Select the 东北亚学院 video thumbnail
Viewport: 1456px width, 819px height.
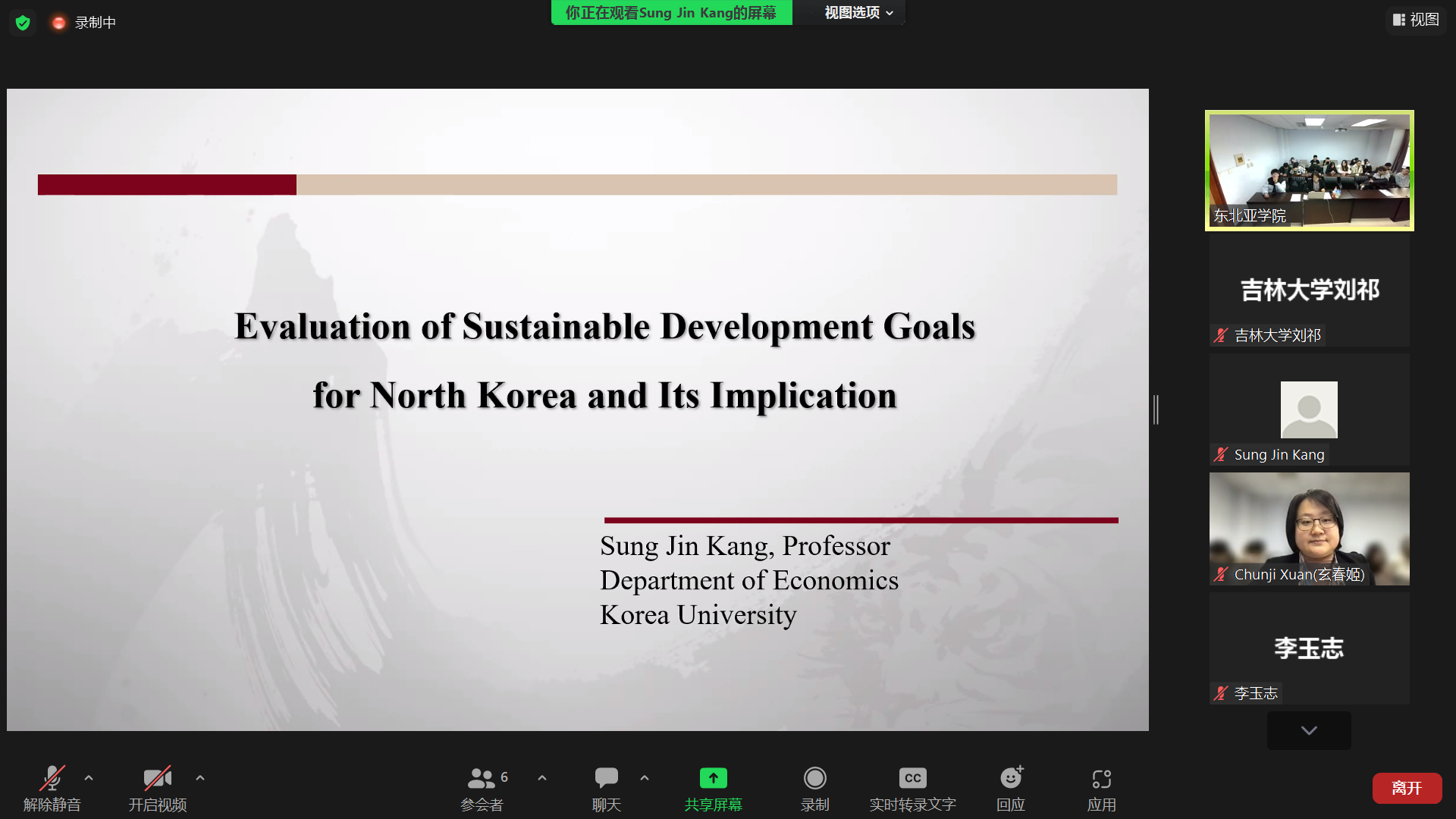(x=1309, y=171)
